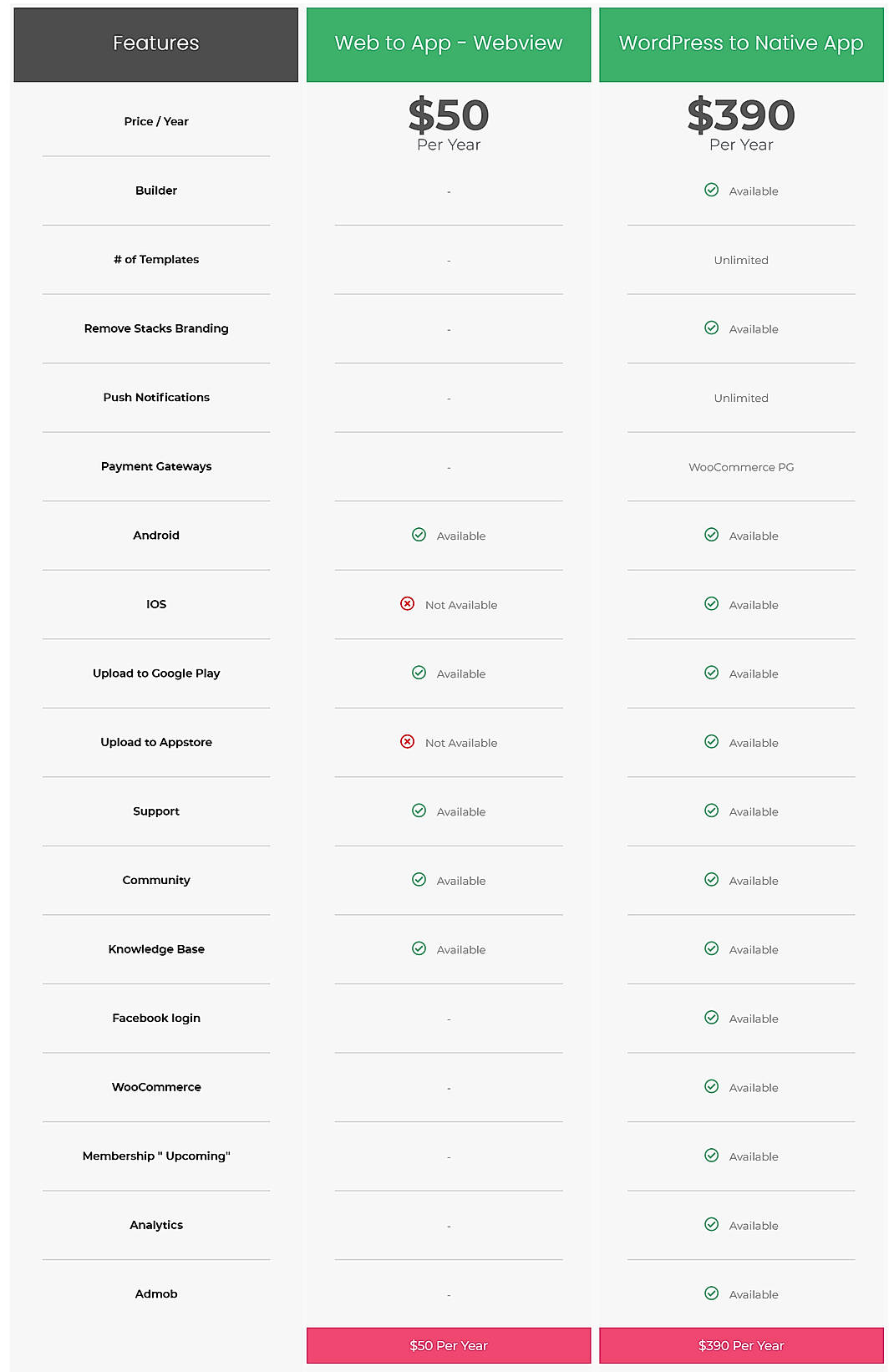
Task: Click the $50 Per Year pink button
Action: [x=448, y=1345]
